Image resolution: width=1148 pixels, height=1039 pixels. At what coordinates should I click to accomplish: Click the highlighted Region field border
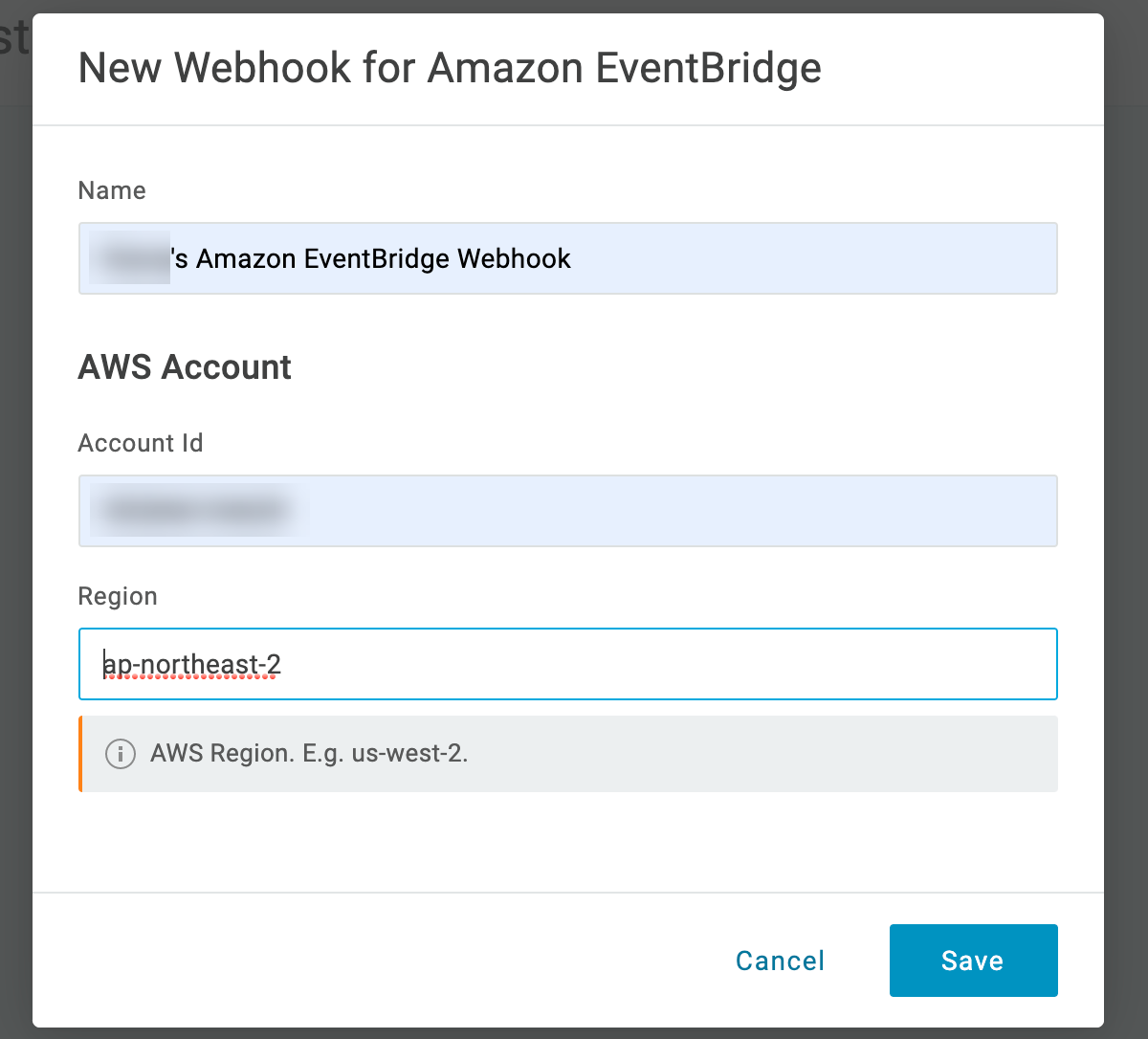568,630
